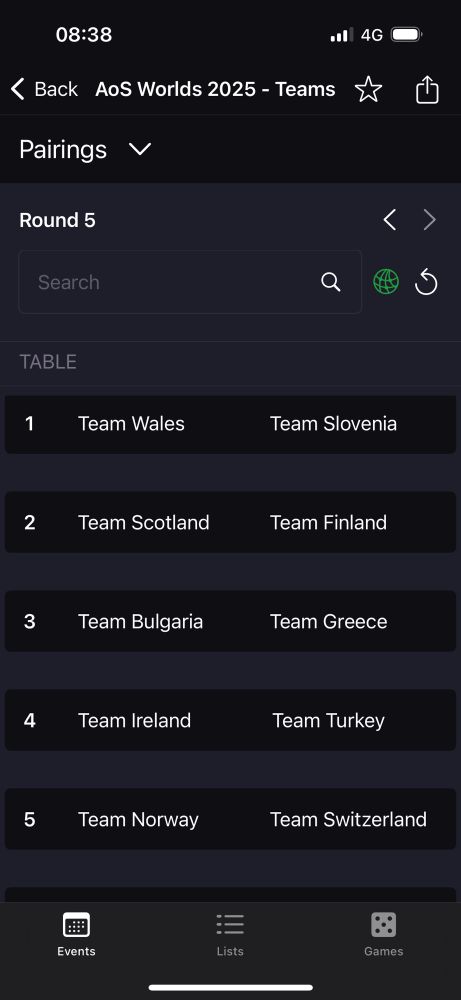Viewport: 461px width, 1000px height.
Task: Select Team Turkey on table 4
Action: (328, 721)
